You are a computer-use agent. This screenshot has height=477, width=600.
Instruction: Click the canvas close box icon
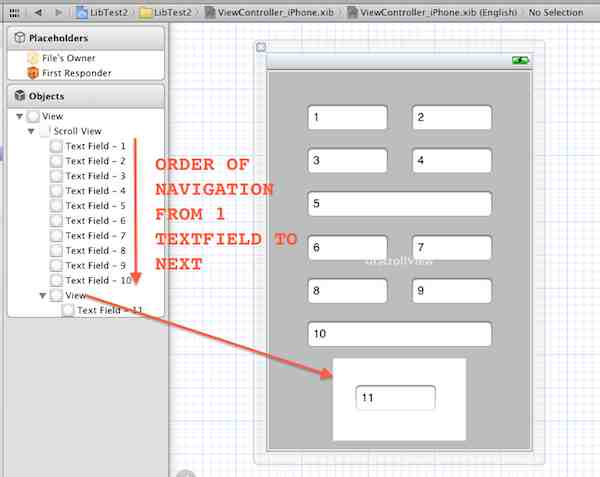261,47
